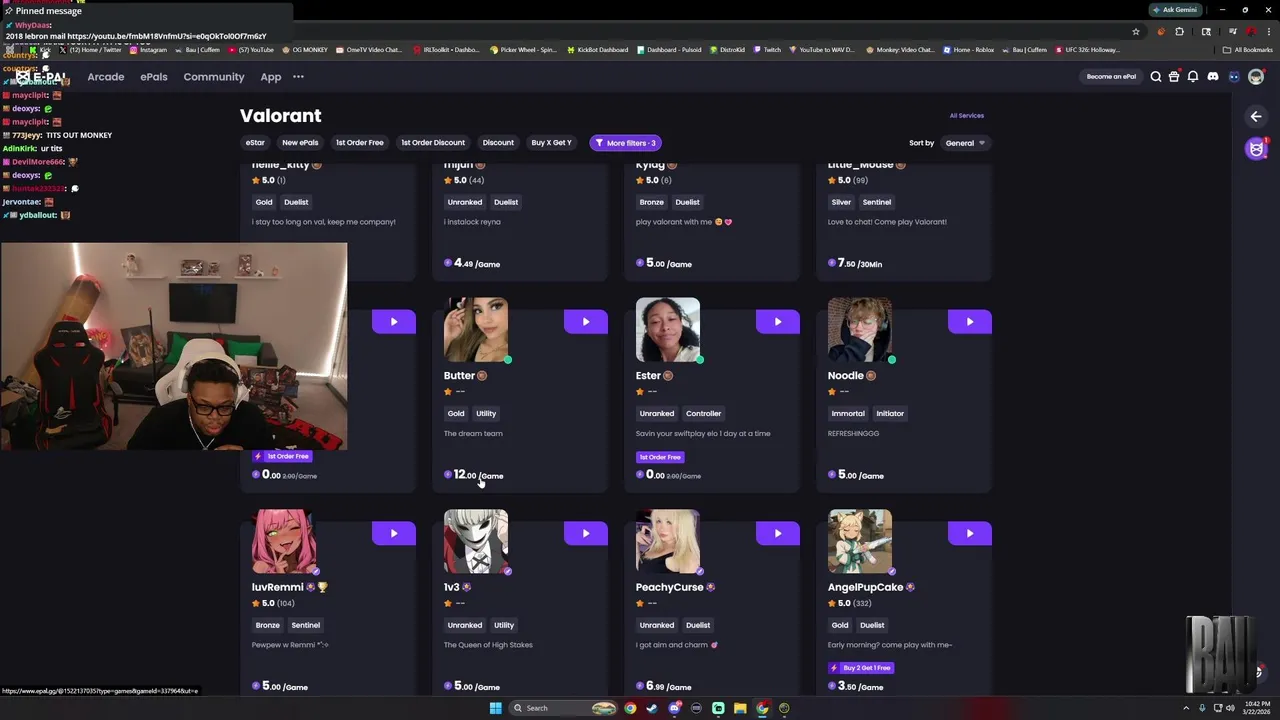
Task: Click the blue cat mascot icon in the header
Action: tap(1234, 77)
